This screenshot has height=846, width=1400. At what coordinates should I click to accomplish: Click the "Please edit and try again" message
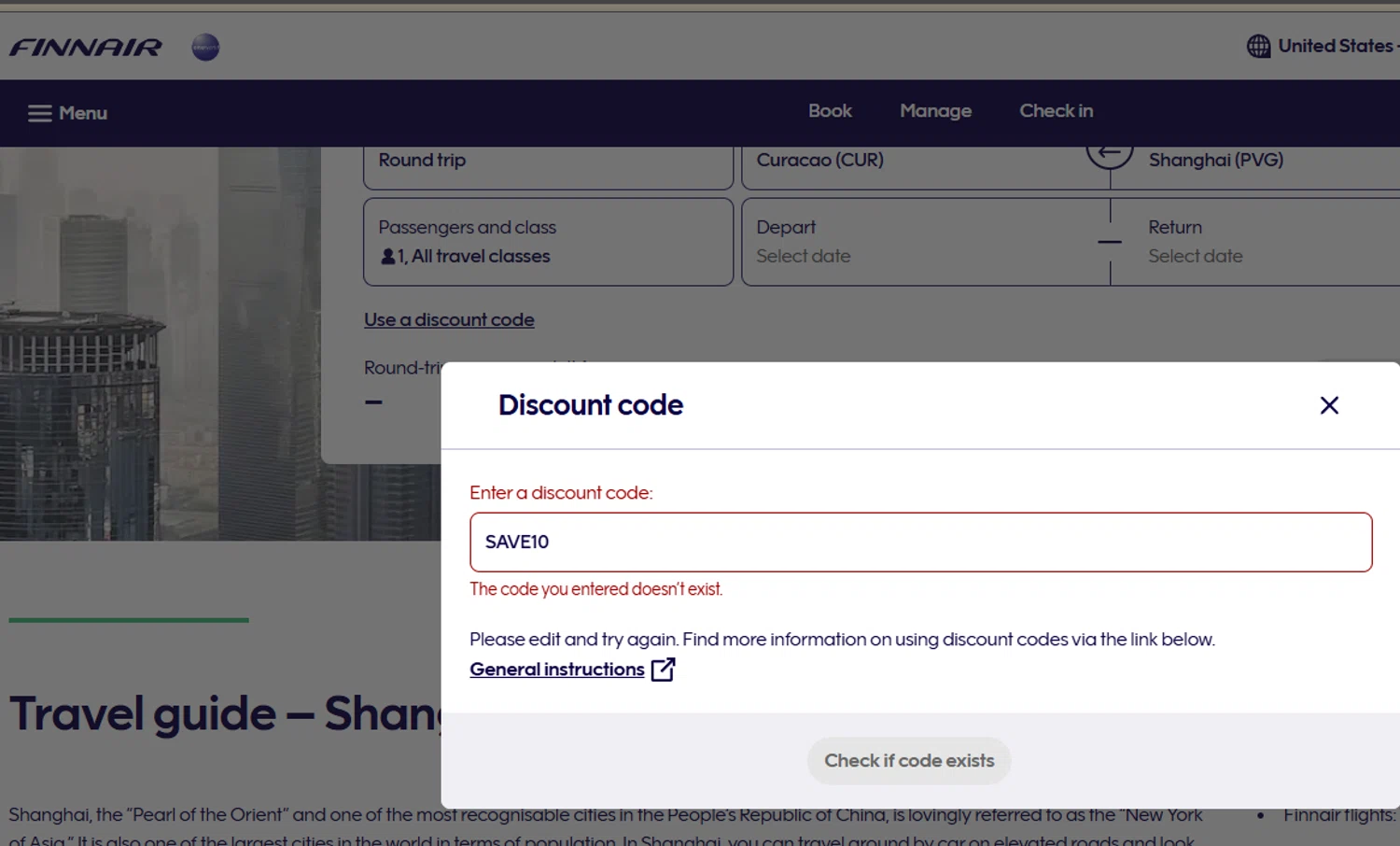(842, 640)
